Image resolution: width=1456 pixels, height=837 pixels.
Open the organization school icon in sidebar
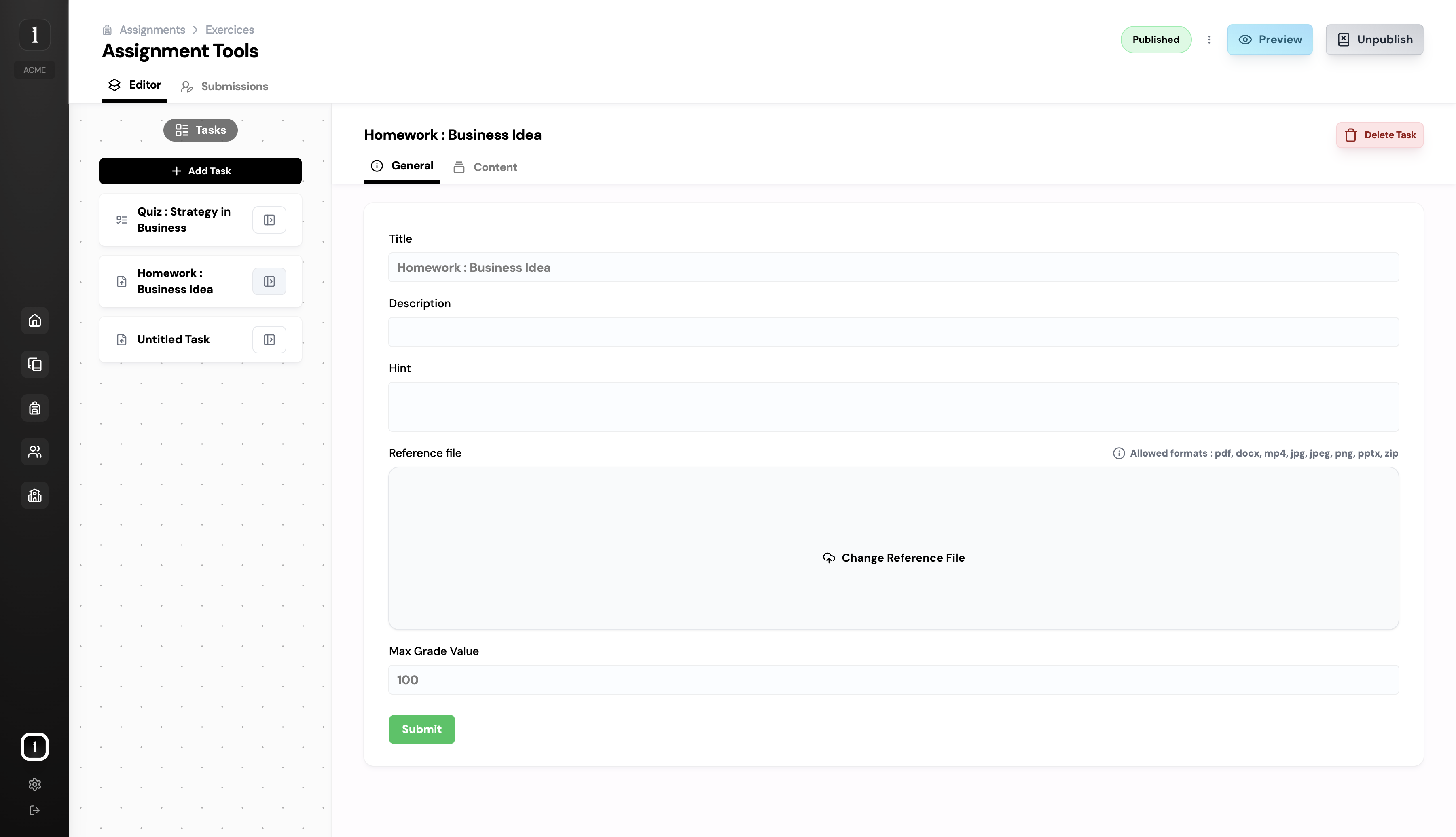[x=34, y=495]
